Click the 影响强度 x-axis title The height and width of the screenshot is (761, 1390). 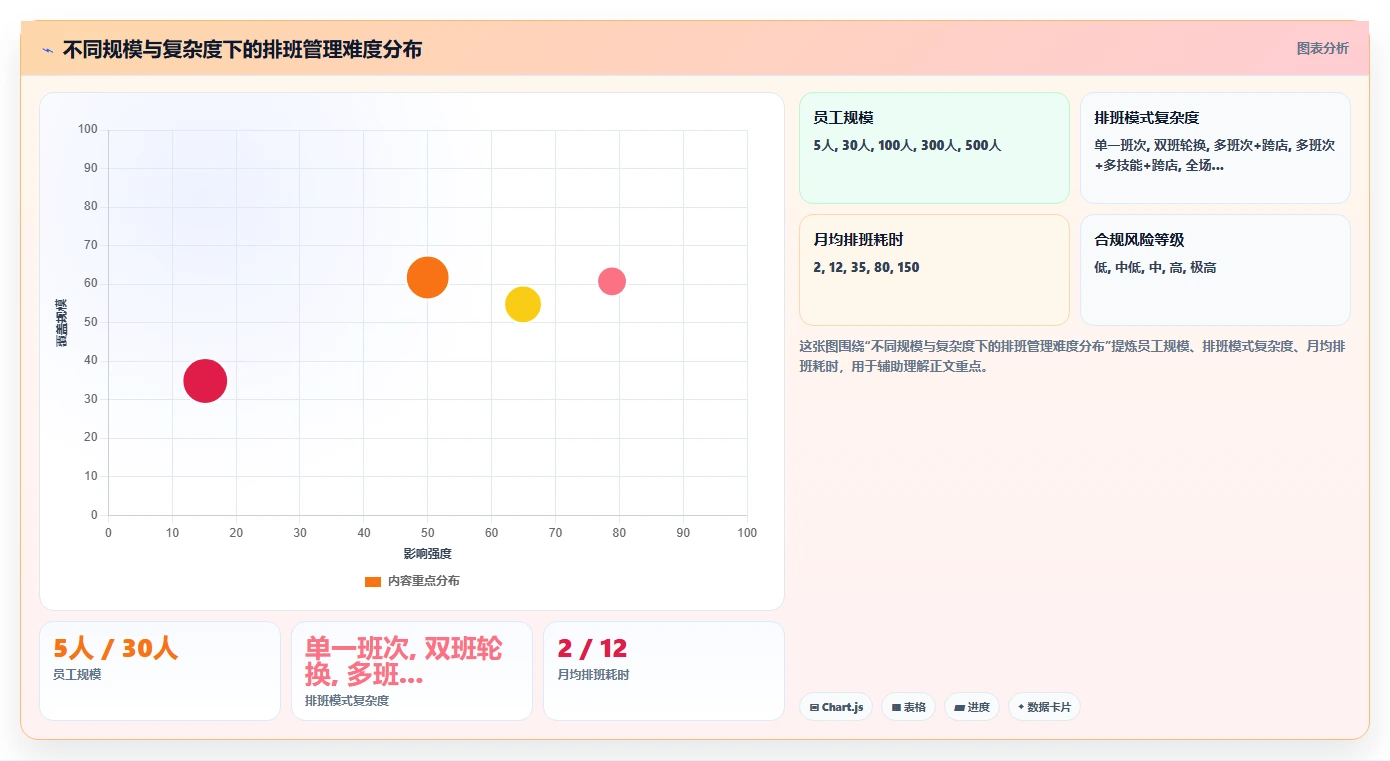428,553
